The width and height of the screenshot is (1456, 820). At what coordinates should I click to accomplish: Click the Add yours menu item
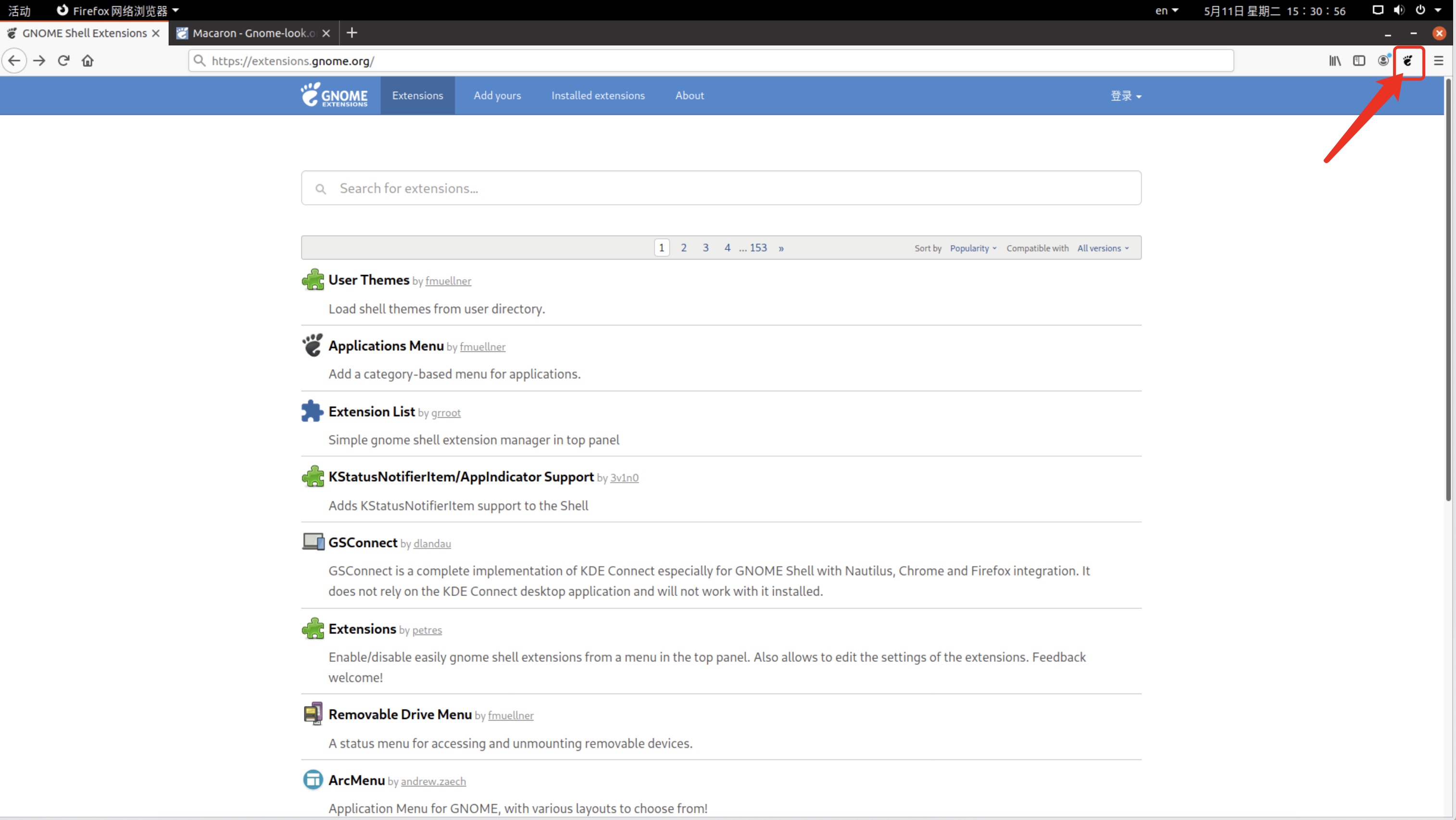[497, 95]
